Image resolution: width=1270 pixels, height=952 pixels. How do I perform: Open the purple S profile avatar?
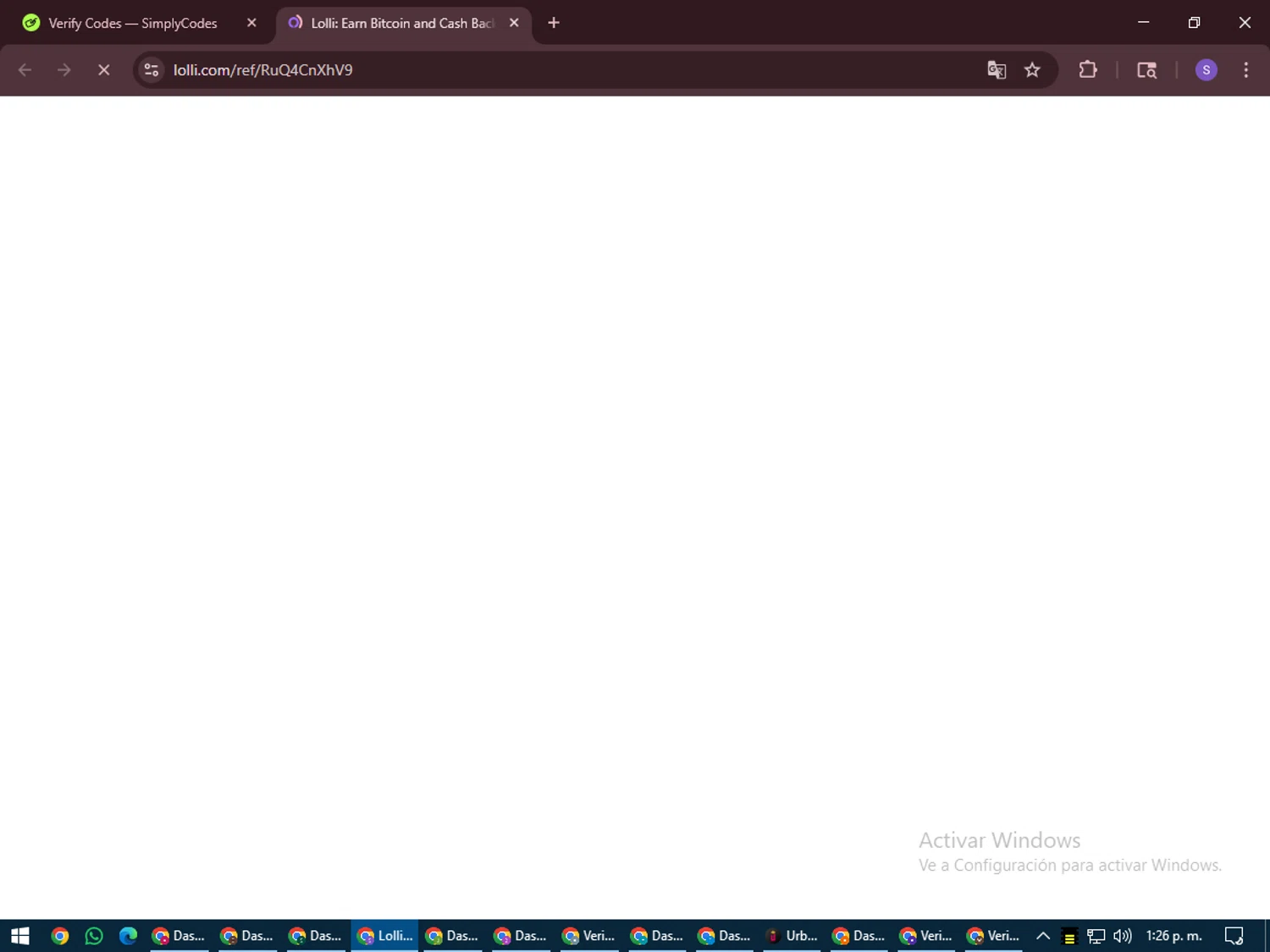pyautogui.click(x=1206, y=70)
